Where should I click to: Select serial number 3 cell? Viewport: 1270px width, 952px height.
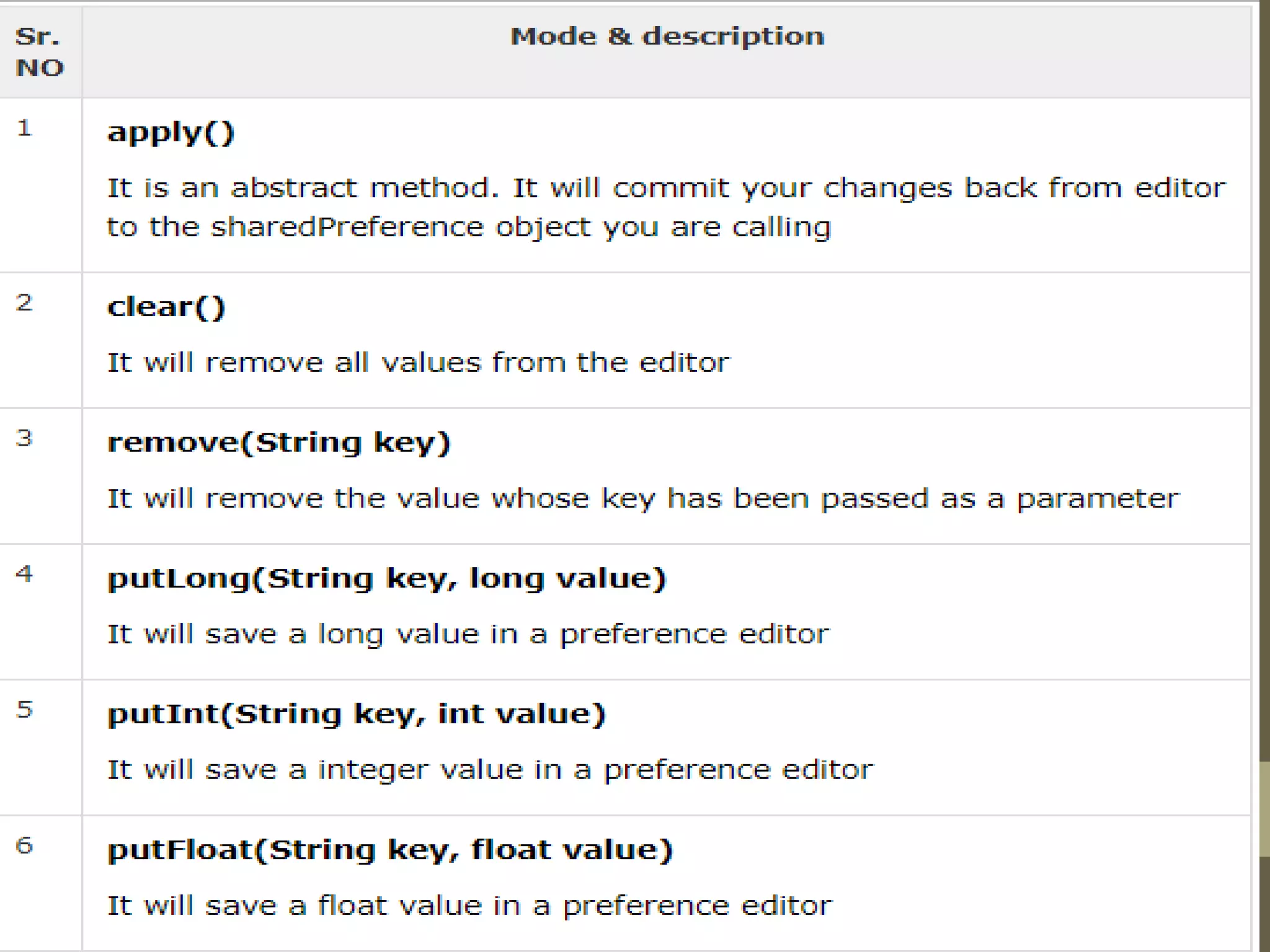pos(24,439)
